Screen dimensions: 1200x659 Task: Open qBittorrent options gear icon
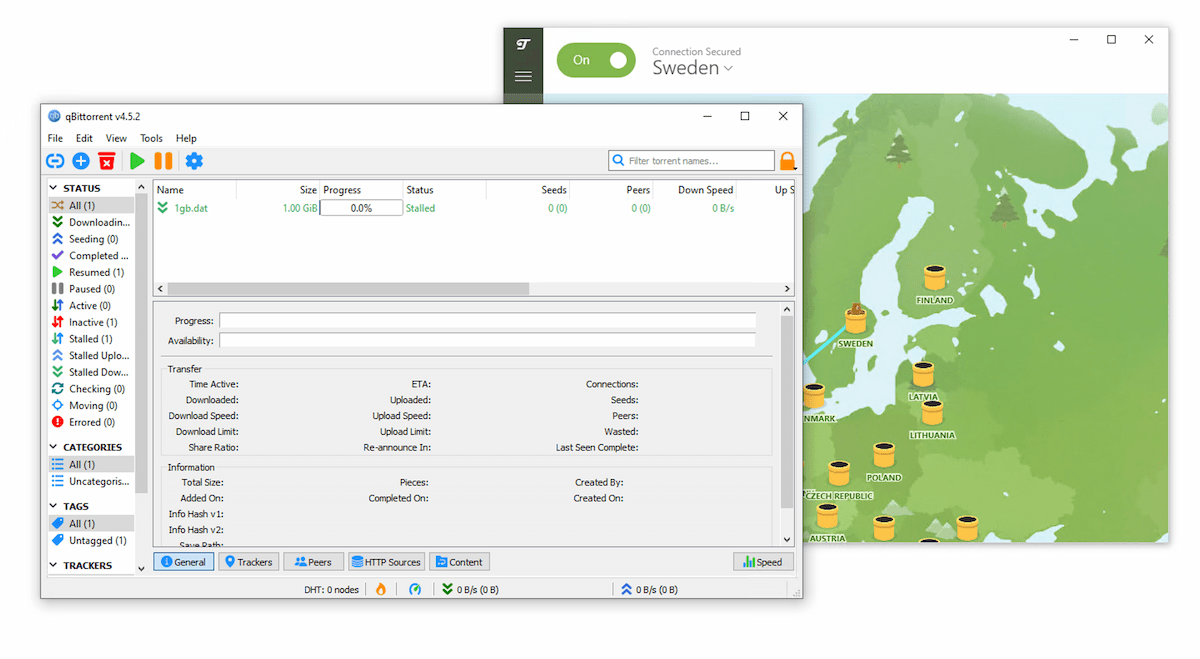194,161
